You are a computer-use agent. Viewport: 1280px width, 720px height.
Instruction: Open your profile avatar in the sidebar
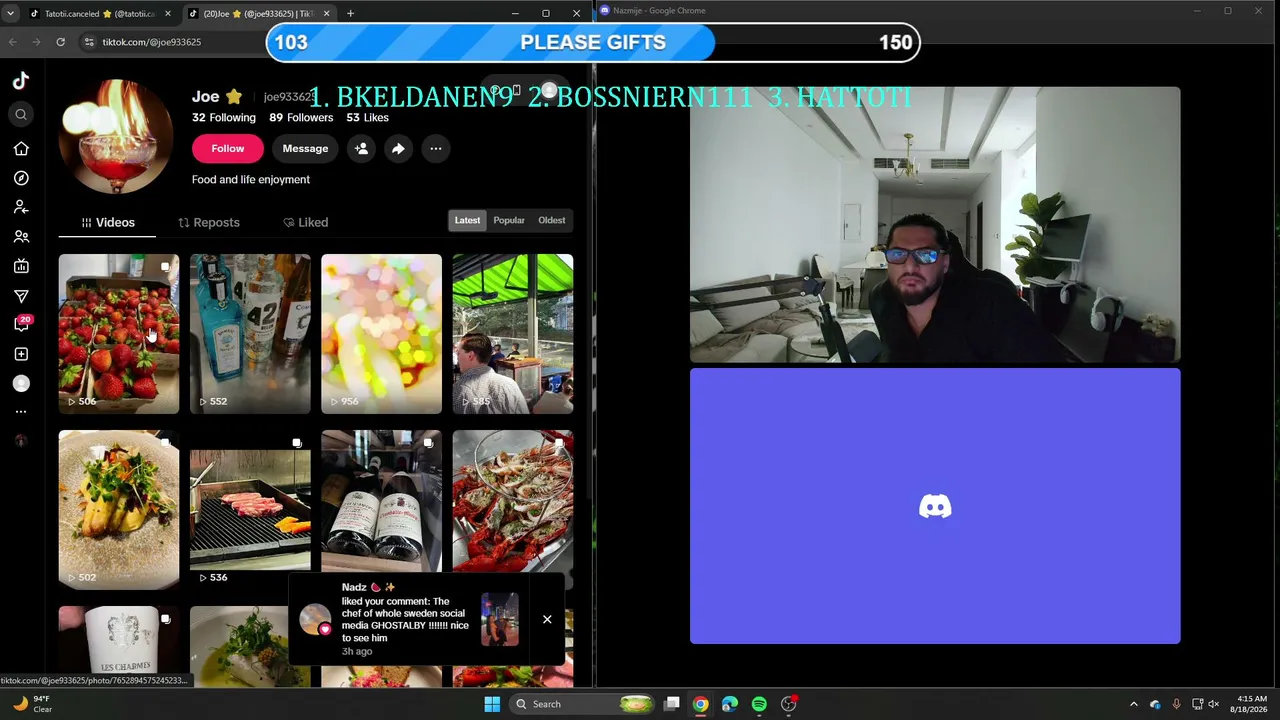[x=21, y=383]
